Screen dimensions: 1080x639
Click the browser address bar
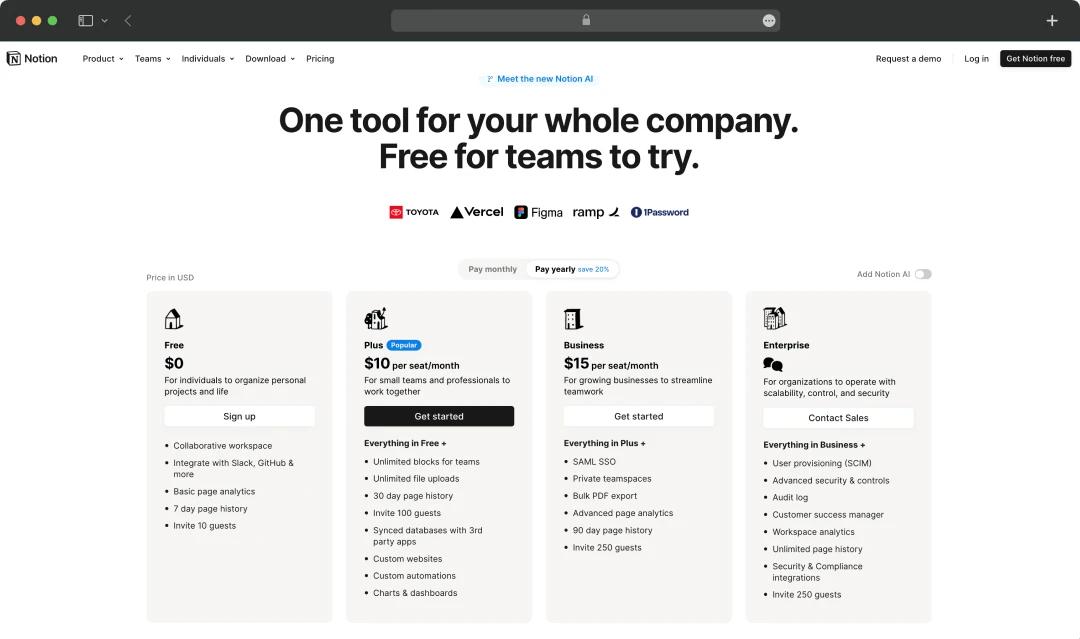click(x=585, y=20)
